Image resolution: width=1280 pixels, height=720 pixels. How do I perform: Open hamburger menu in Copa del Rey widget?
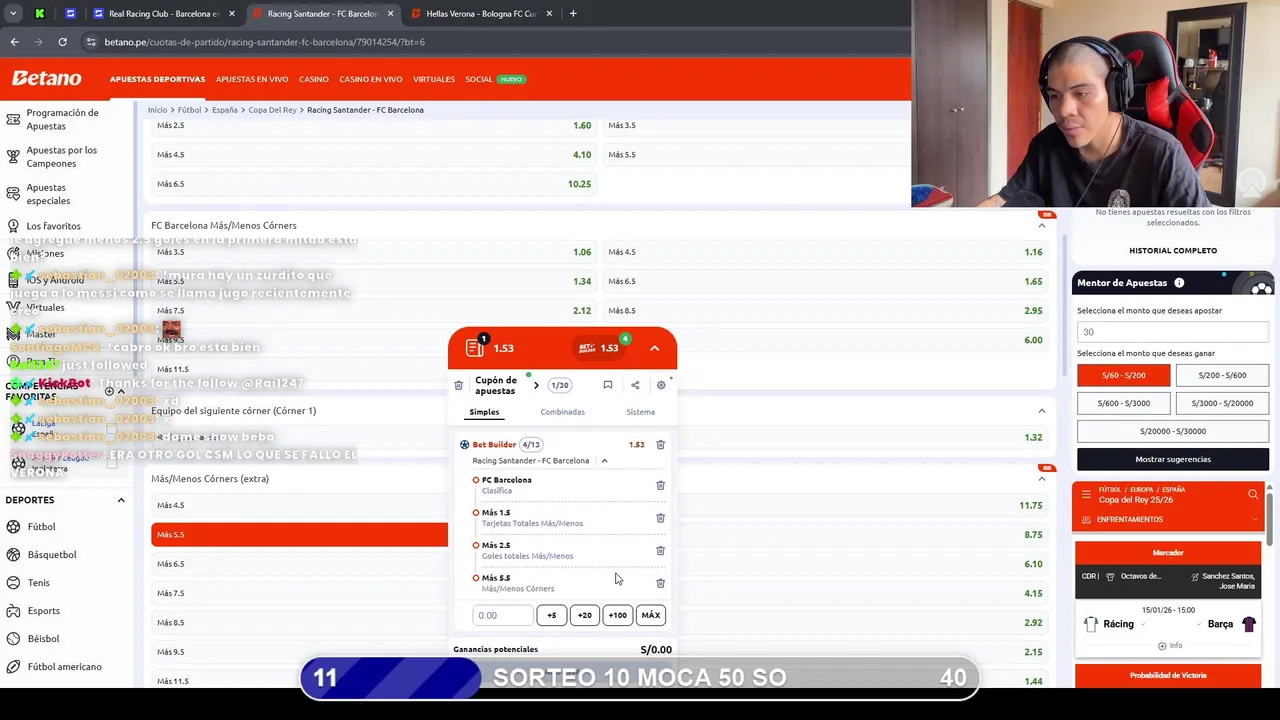1086,494
